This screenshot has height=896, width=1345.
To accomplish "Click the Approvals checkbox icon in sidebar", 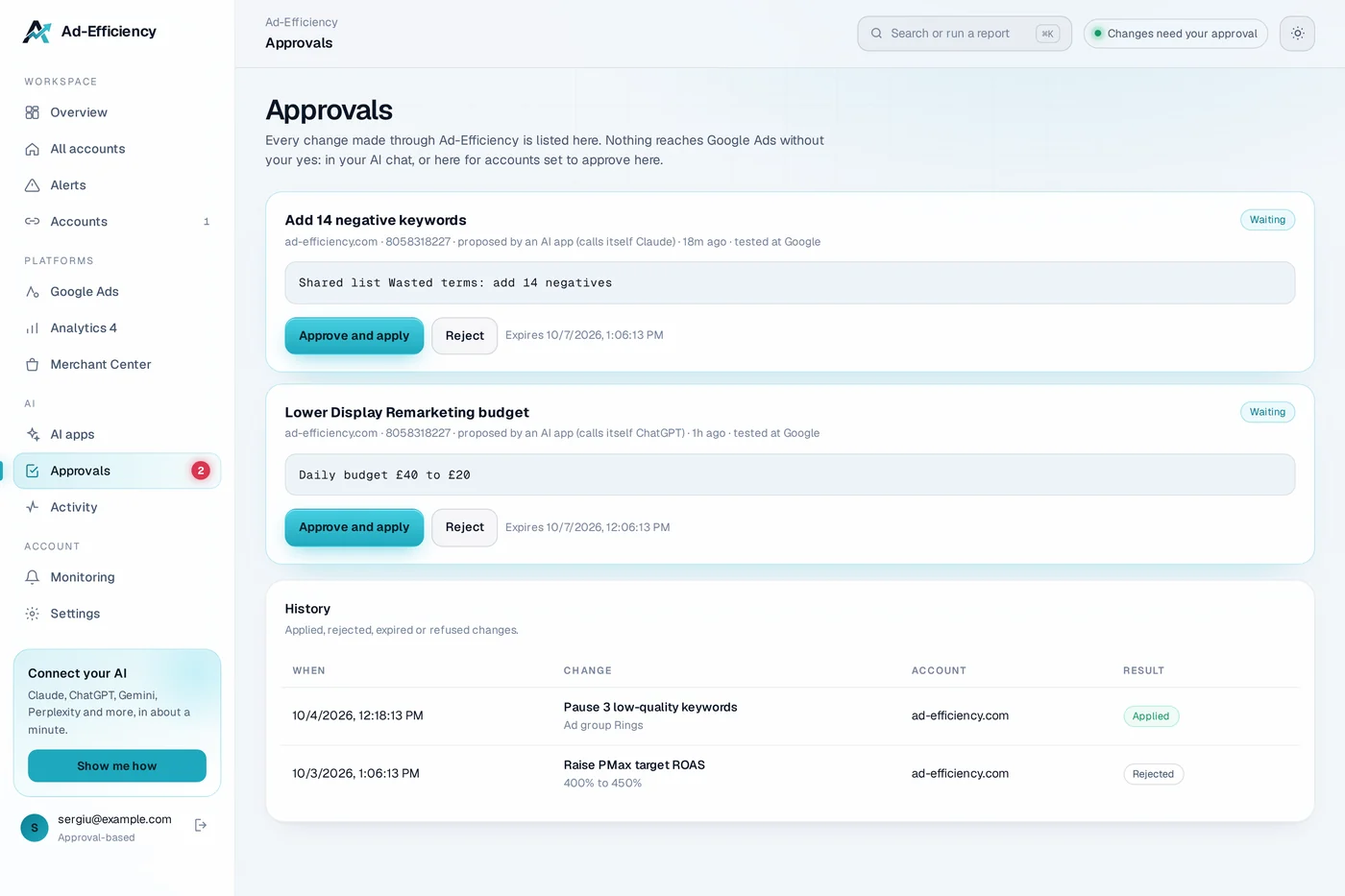I will pos(32,472).
